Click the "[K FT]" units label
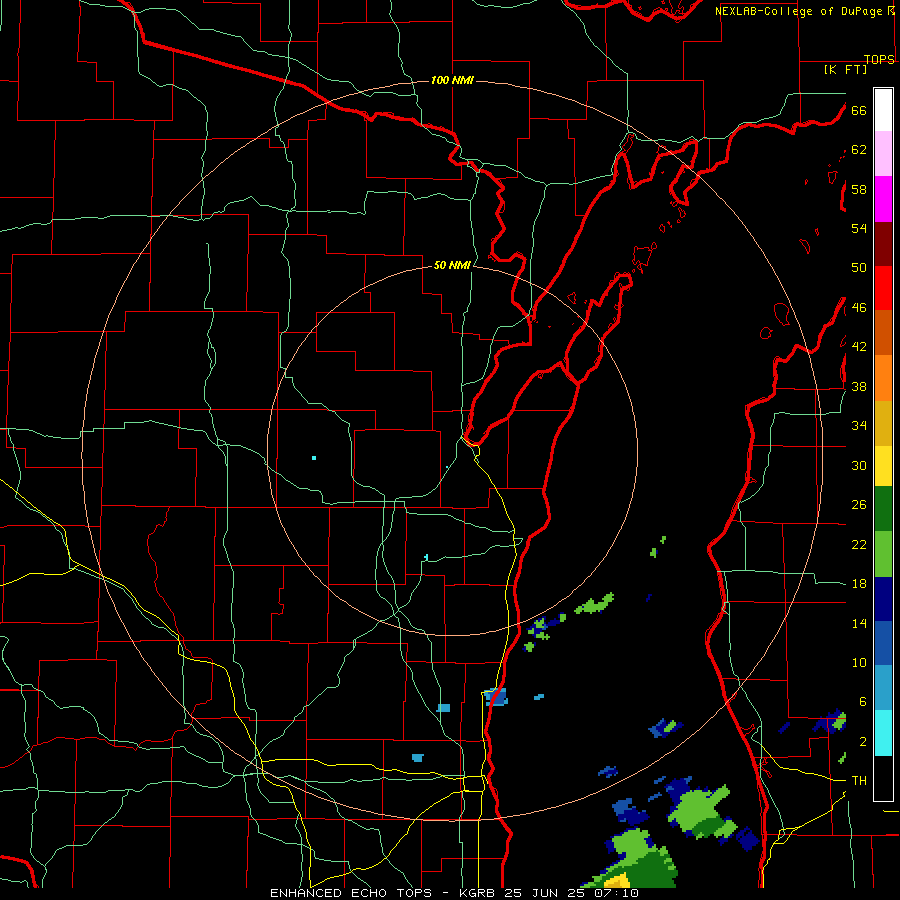Image resolution: width=900 pixels, height=900 pixels. click(x=845, y=69)
